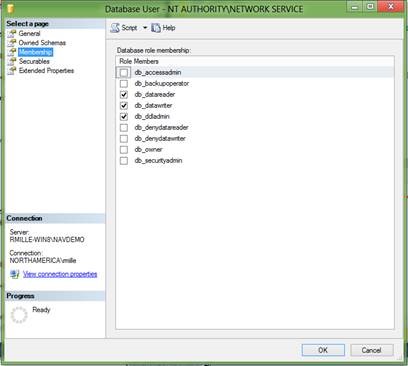Click the Script toolbar icon
The height and width of the screenshot is (366, 408).
coord(115,28)
